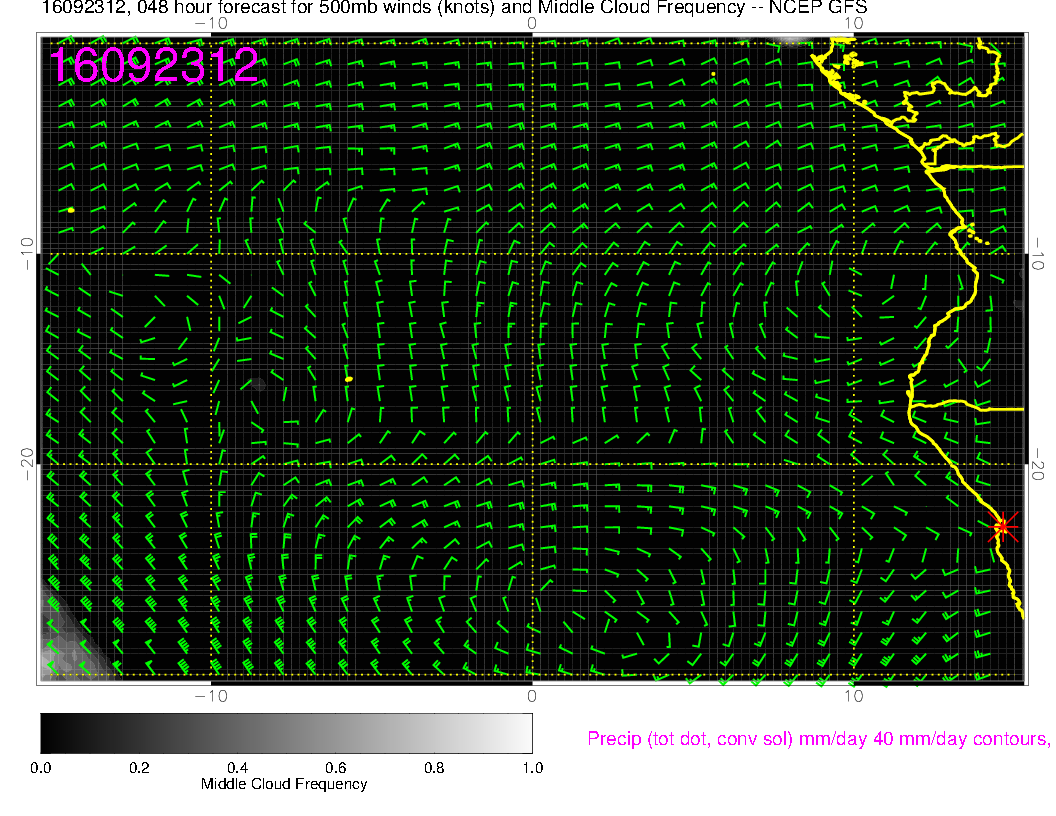Screen dimensions: 1056x816
Task: Click the -10 longitude label on bottom axis
Action: pos(211,696)
